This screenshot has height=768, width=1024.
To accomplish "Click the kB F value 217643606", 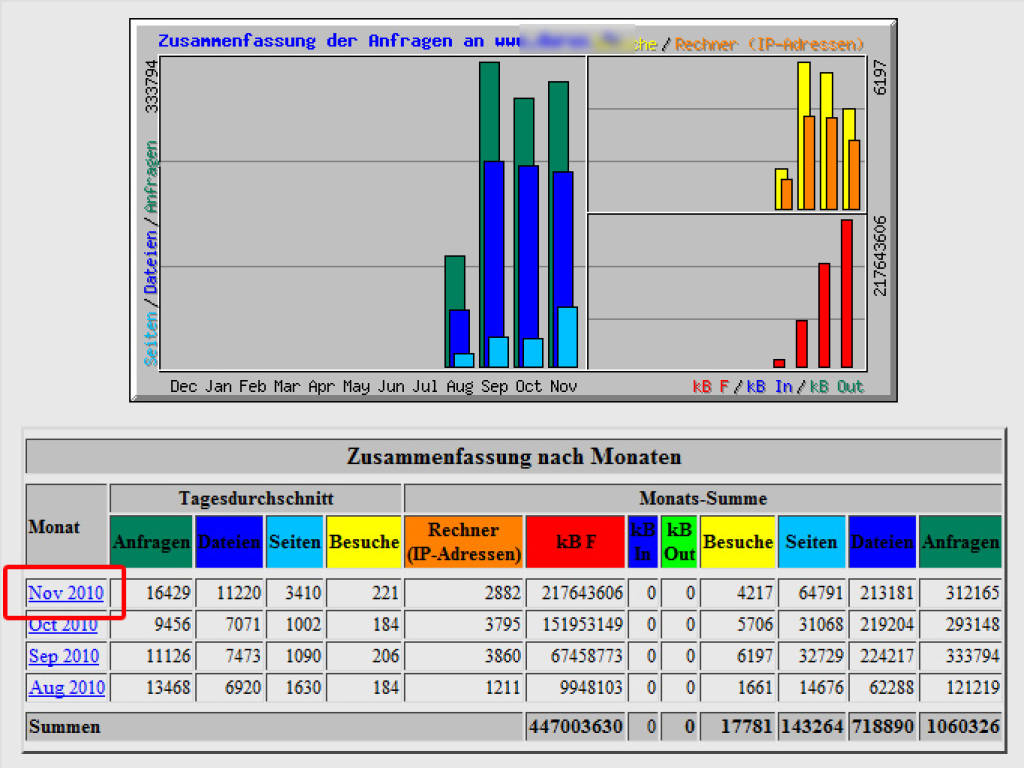I will click(582, 593).
